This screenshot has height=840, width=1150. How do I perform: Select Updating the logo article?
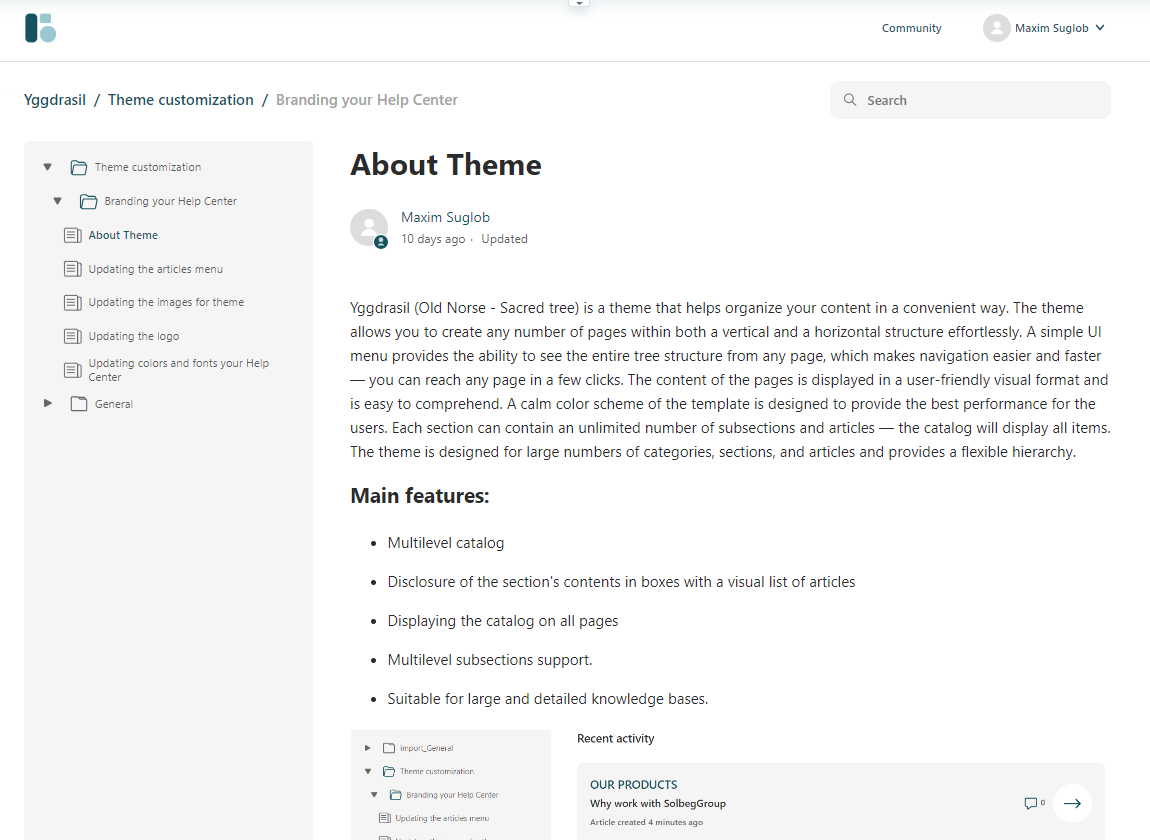133,336
